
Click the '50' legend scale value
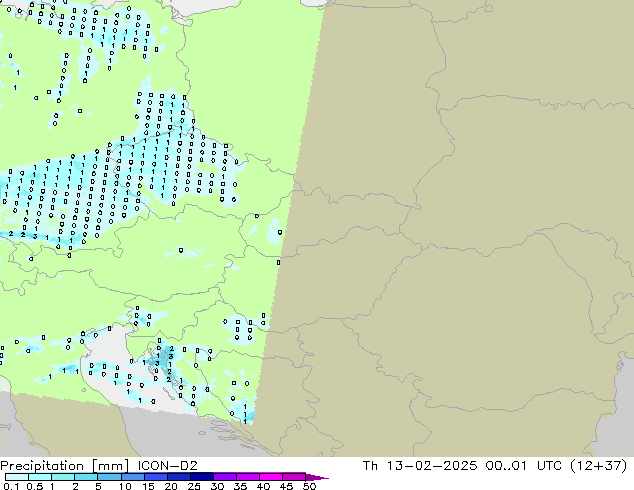309,486
